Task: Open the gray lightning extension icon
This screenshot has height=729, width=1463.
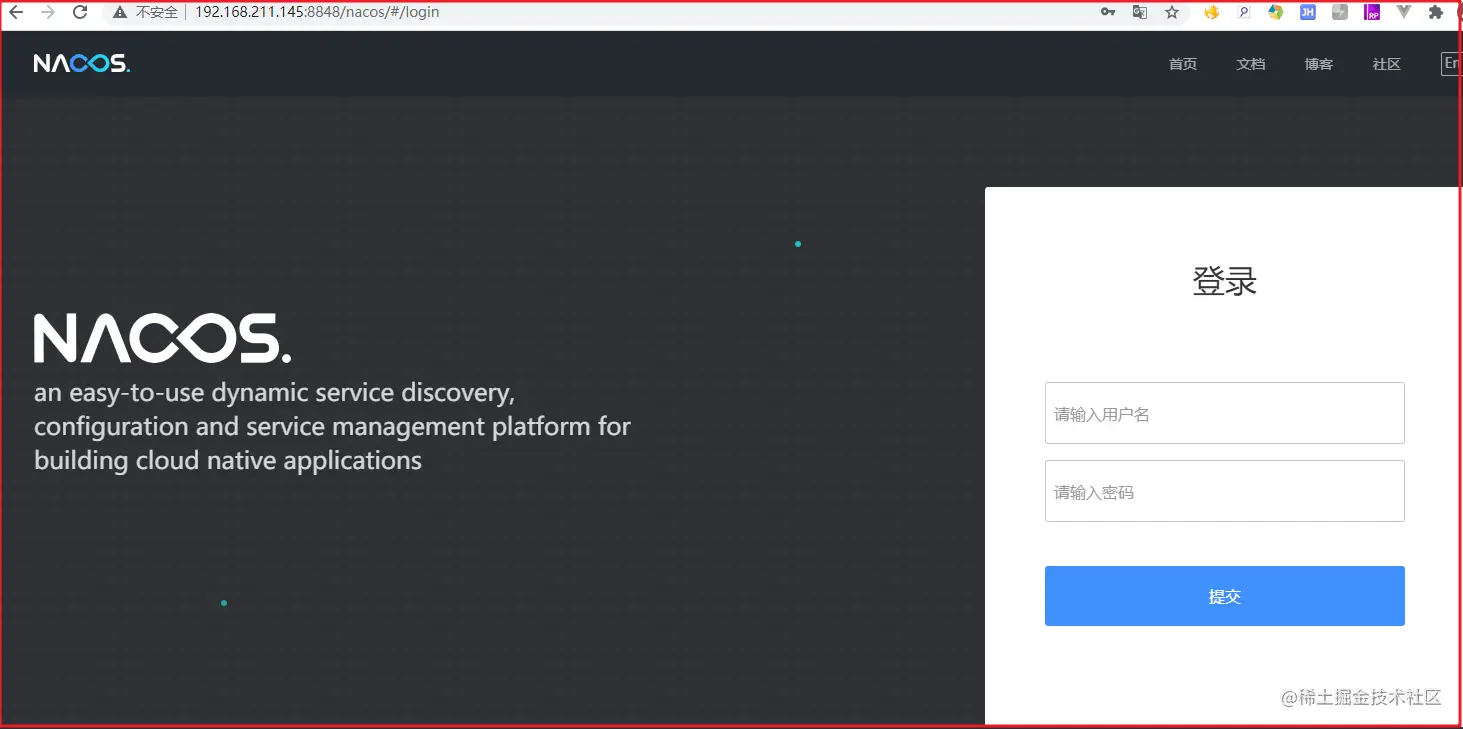Action: click(x=1340, y=12)
